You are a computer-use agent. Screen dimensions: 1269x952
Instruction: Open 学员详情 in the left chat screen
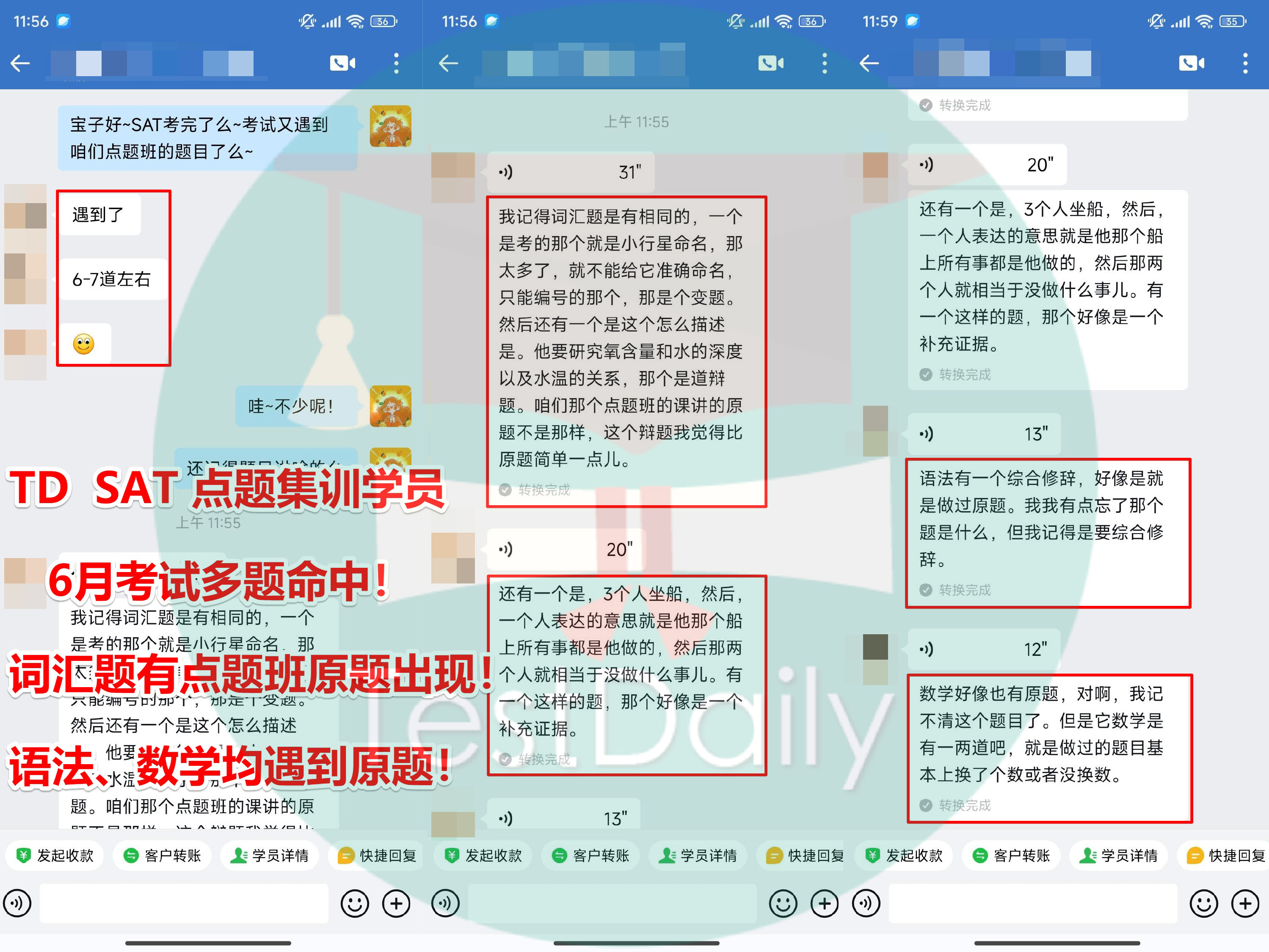coord(270,855)
